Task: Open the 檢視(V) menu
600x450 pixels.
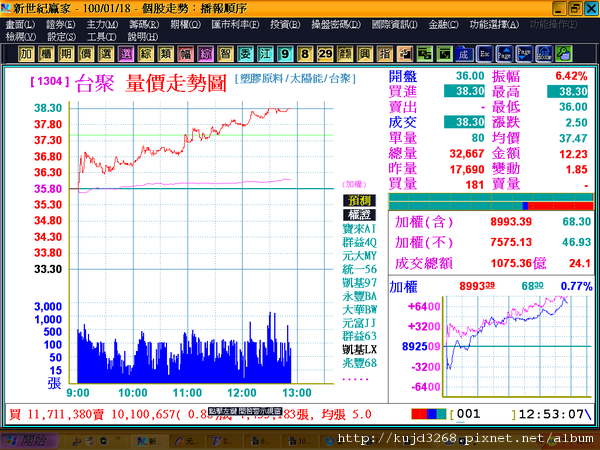Action: coord(21,37)
